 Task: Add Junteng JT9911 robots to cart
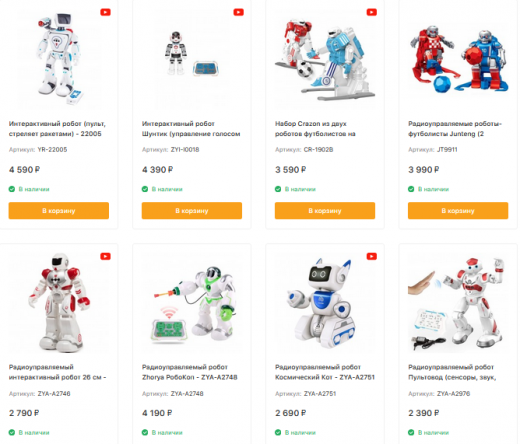click(x=458, y=211)
